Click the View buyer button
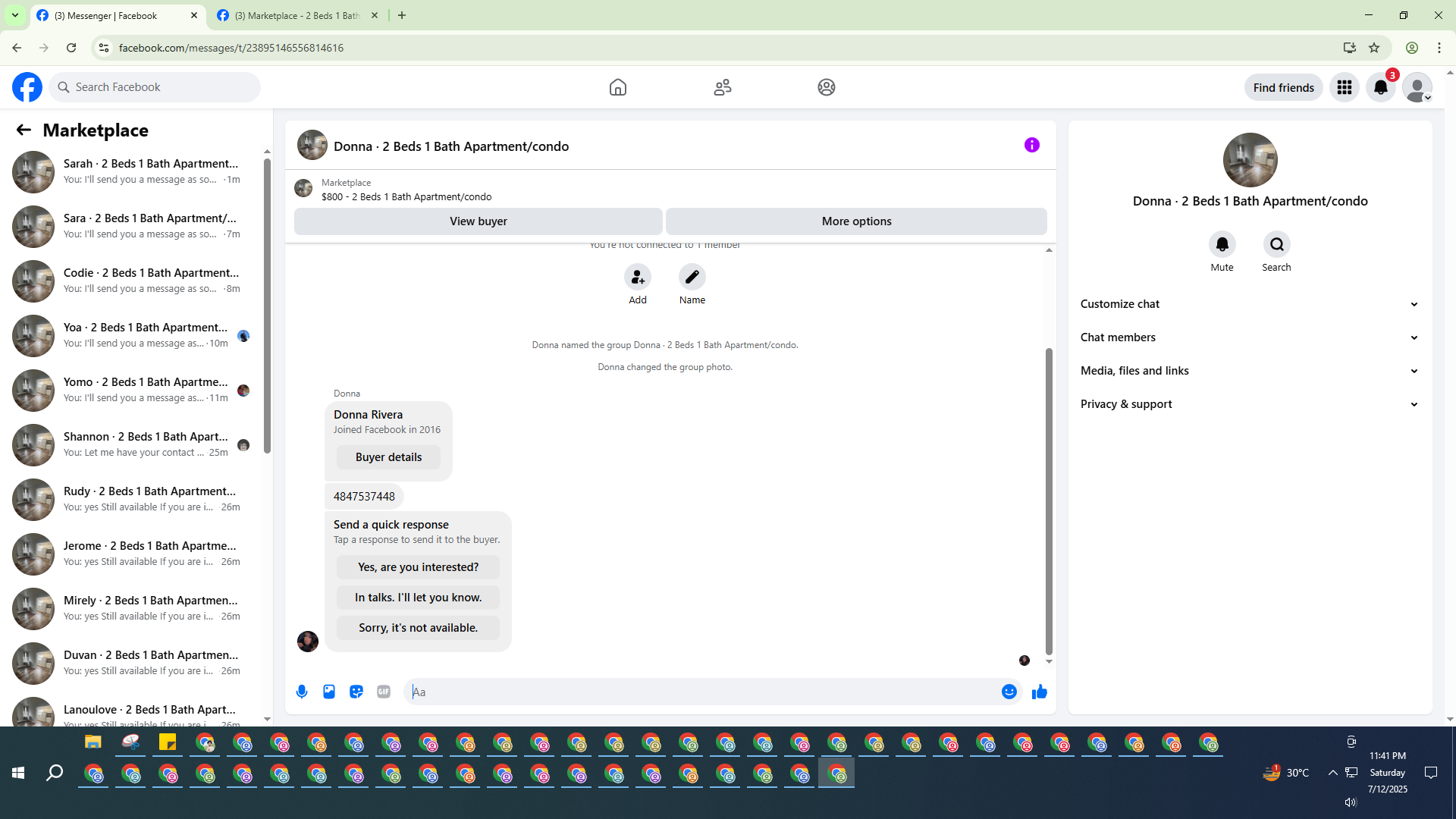Viewport: 1456px width, 819px height. (x=478, y=221)
